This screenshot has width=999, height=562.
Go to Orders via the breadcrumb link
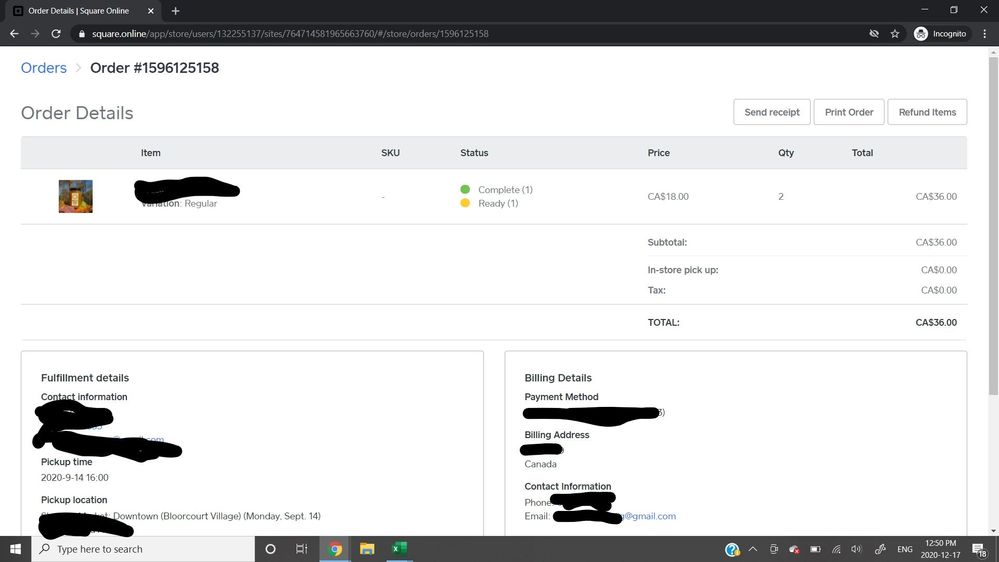click(44, 68)
